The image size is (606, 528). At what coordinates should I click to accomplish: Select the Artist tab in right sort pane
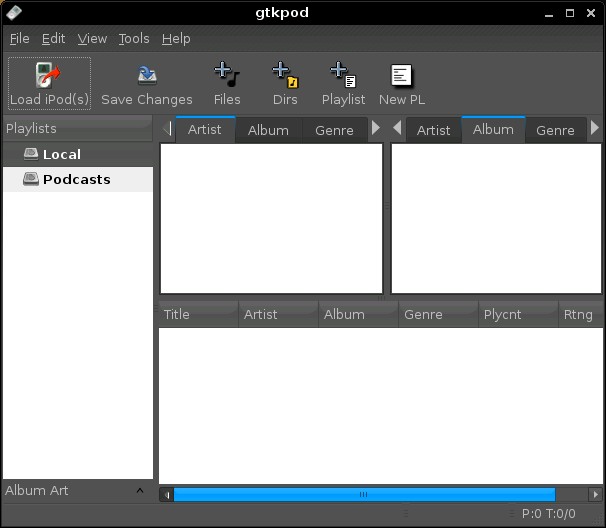pyautogui.click(x=434, y=130)
